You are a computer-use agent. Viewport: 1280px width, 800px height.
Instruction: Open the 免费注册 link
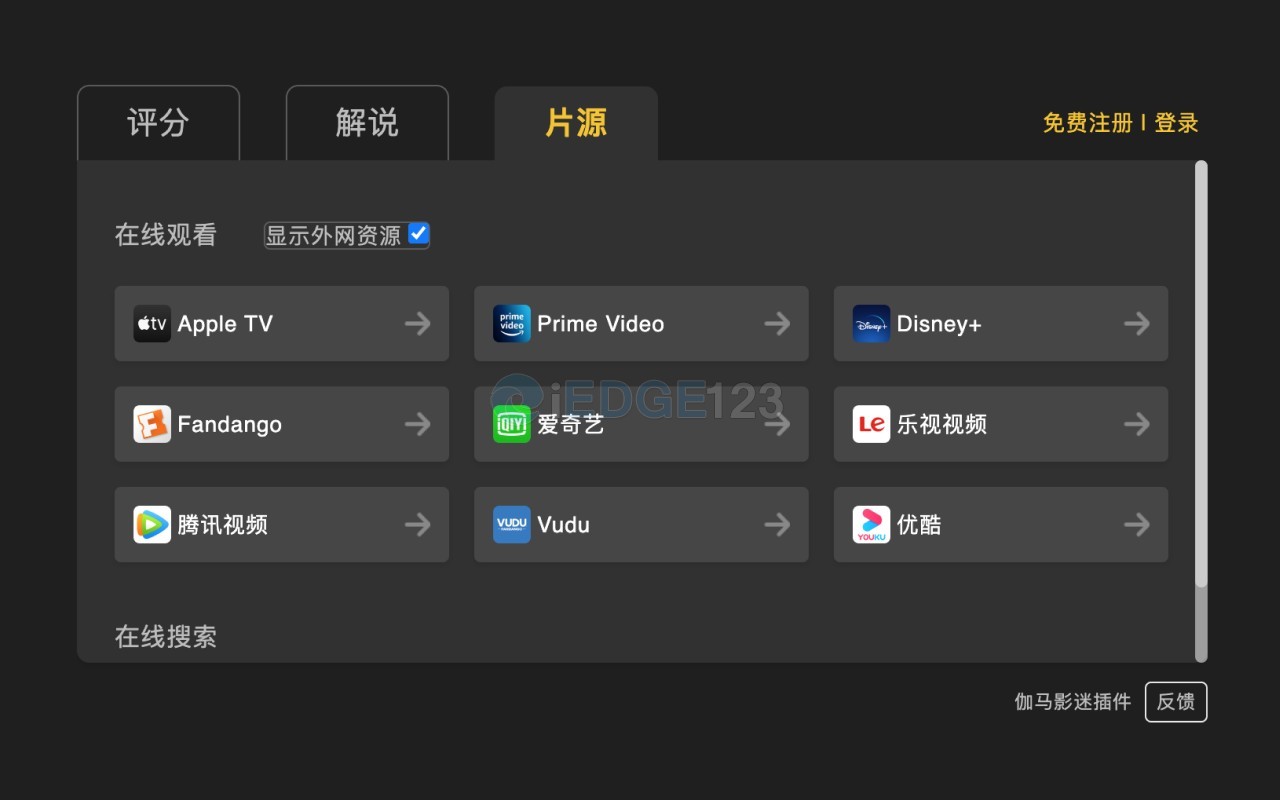tap(1088, 123)
